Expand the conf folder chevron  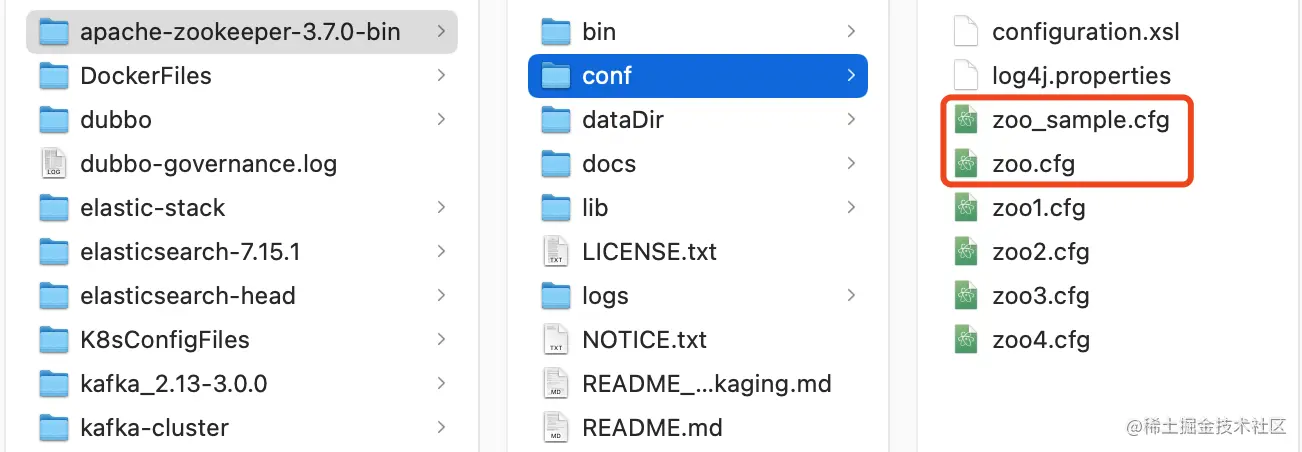coord(851,76)
